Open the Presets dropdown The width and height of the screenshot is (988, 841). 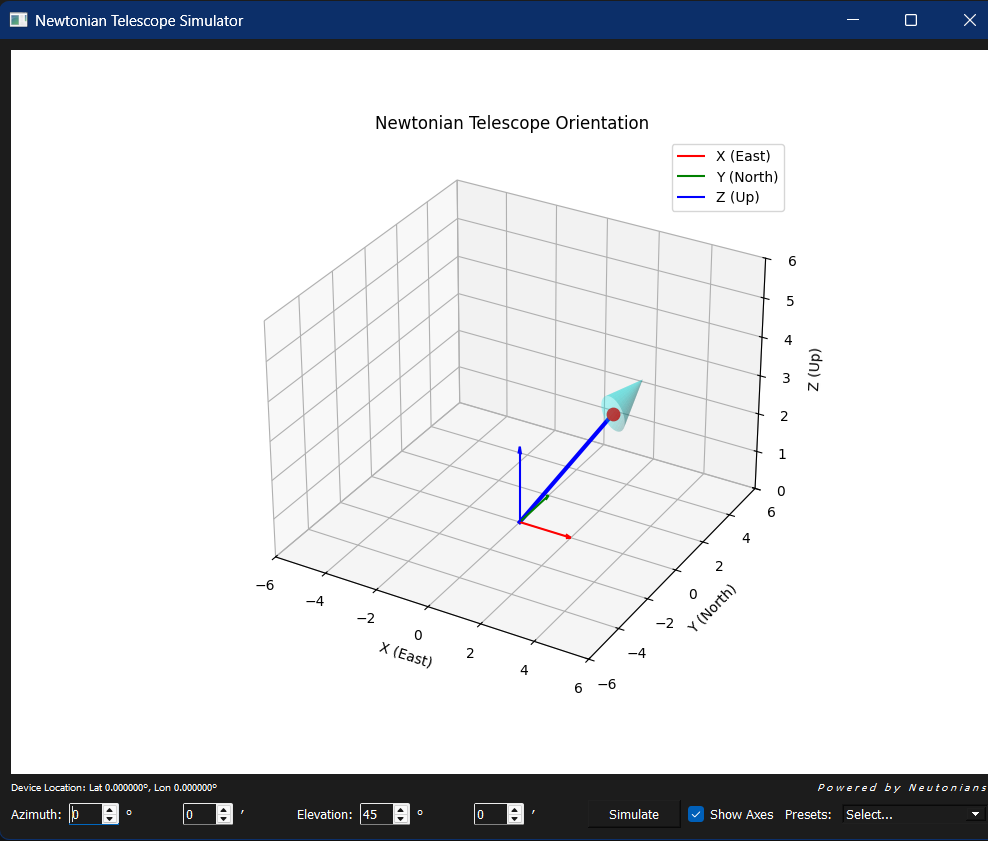pyautogui.click(x=913, y=814)
